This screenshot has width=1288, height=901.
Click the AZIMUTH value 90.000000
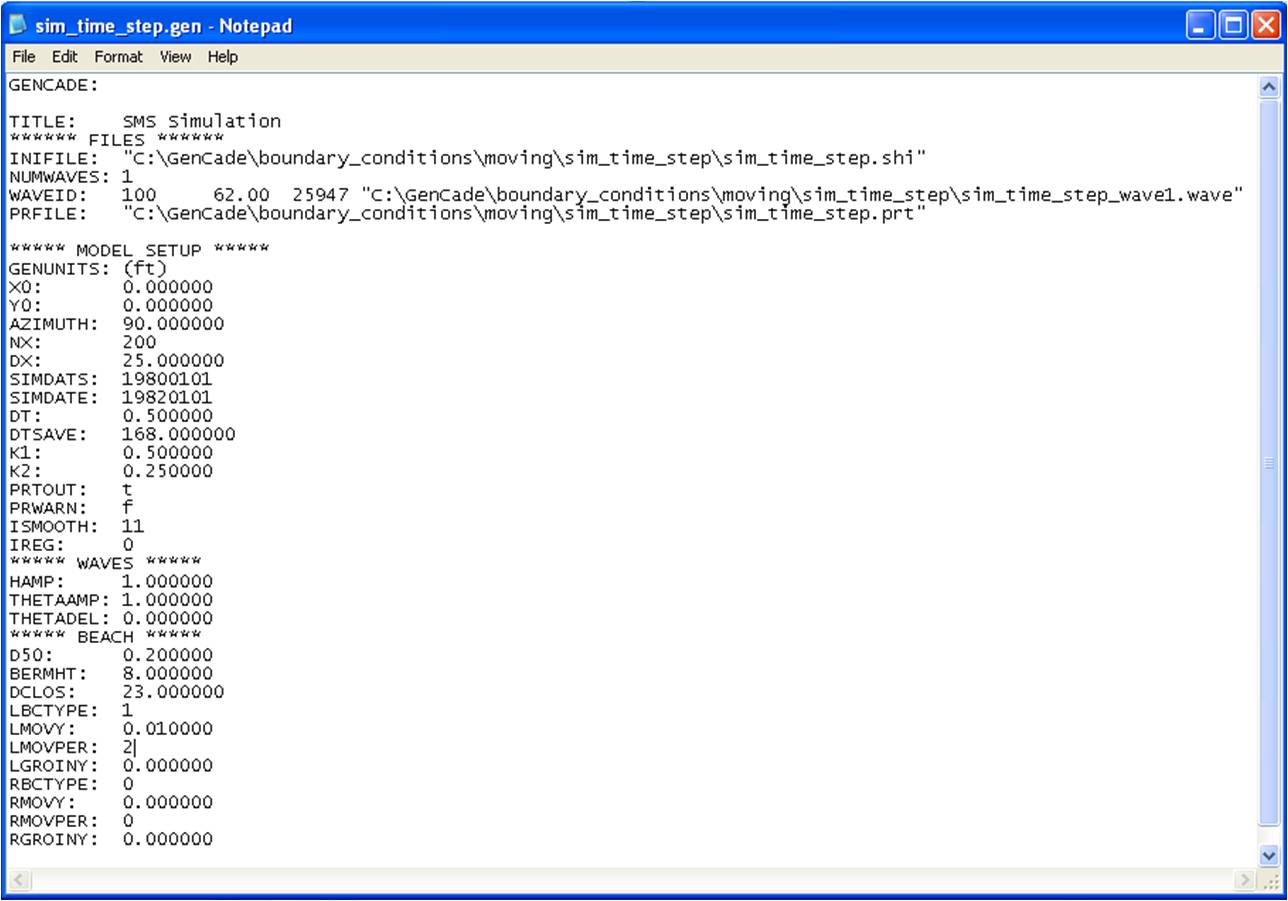click(x=173, y=324)
